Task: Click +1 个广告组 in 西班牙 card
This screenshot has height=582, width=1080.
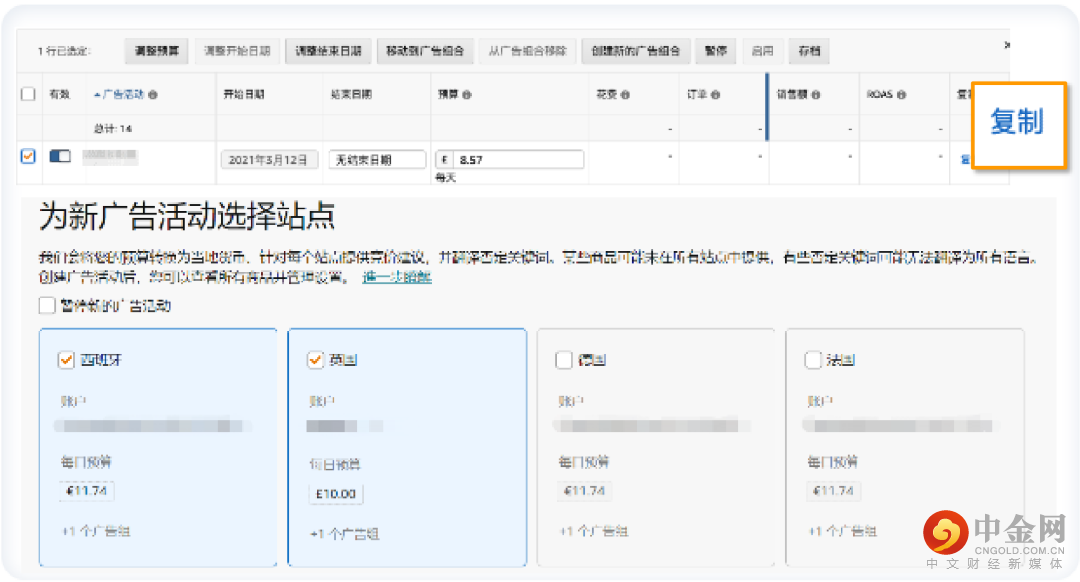Action: pos(96,531)
